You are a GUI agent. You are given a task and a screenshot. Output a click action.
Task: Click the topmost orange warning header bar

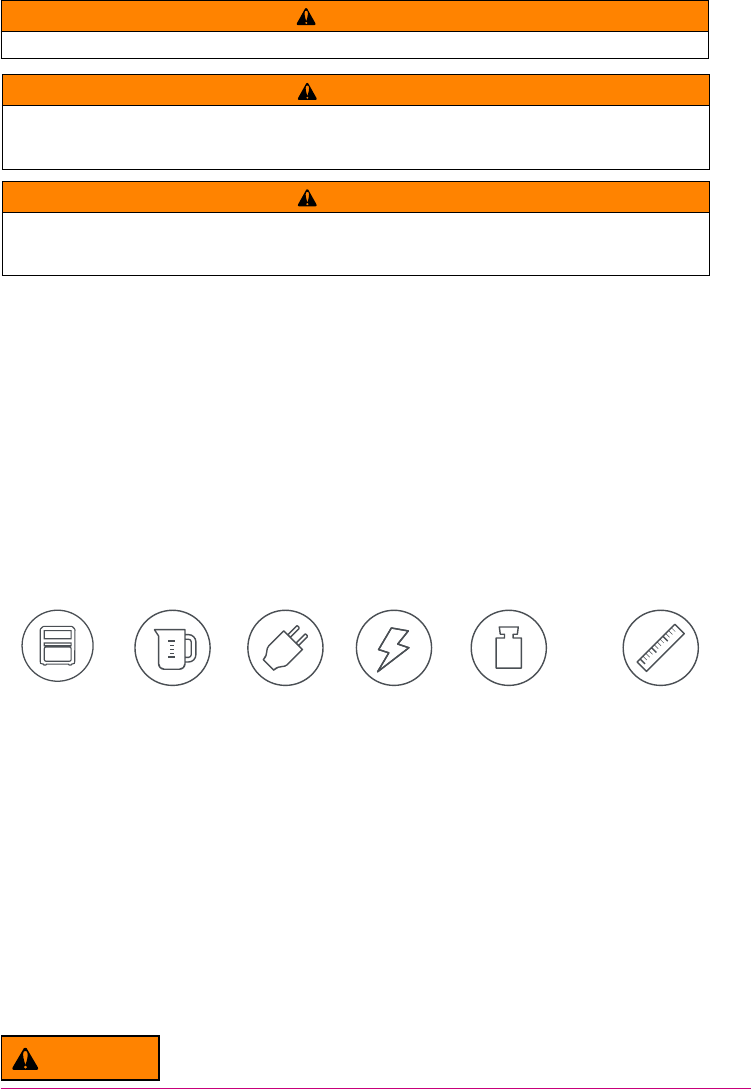pos(355,16)
